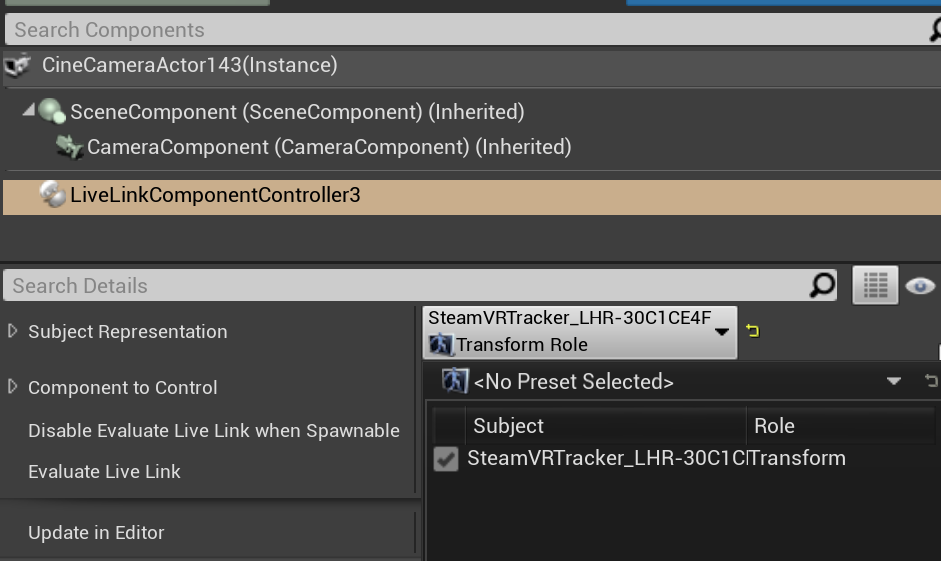Click the CineCameraActor143 camera actor icon
941x561 pixels.
pos(18,66)
